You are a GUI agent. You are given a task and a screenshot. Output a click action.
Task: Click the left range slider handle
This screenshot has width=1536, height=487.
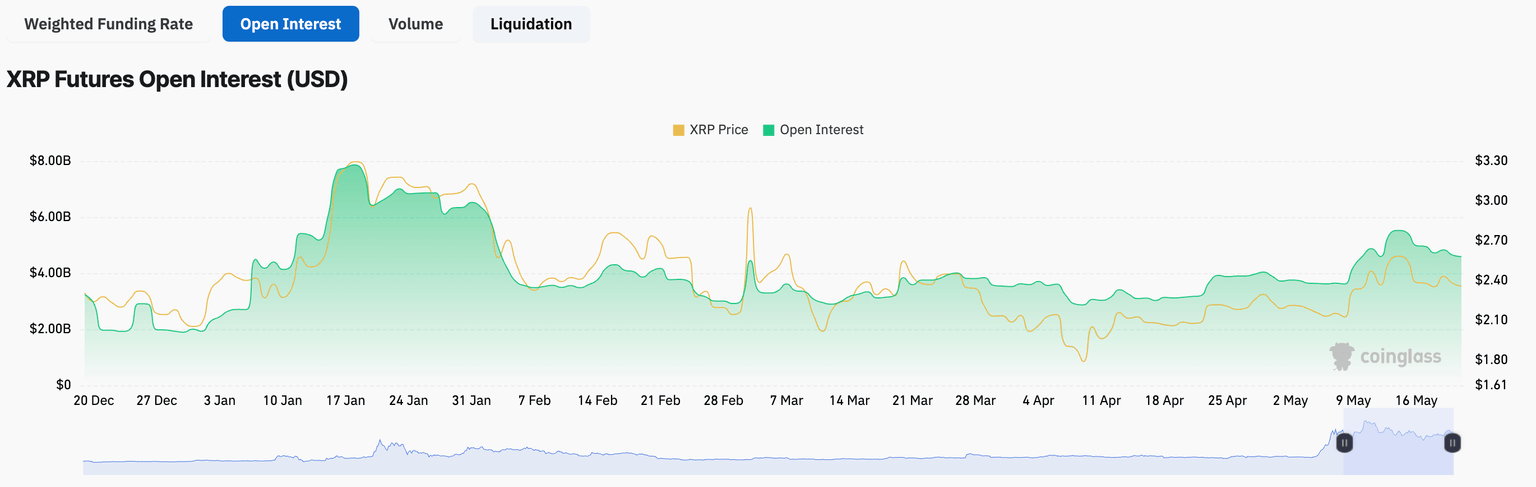[1345, 442]
